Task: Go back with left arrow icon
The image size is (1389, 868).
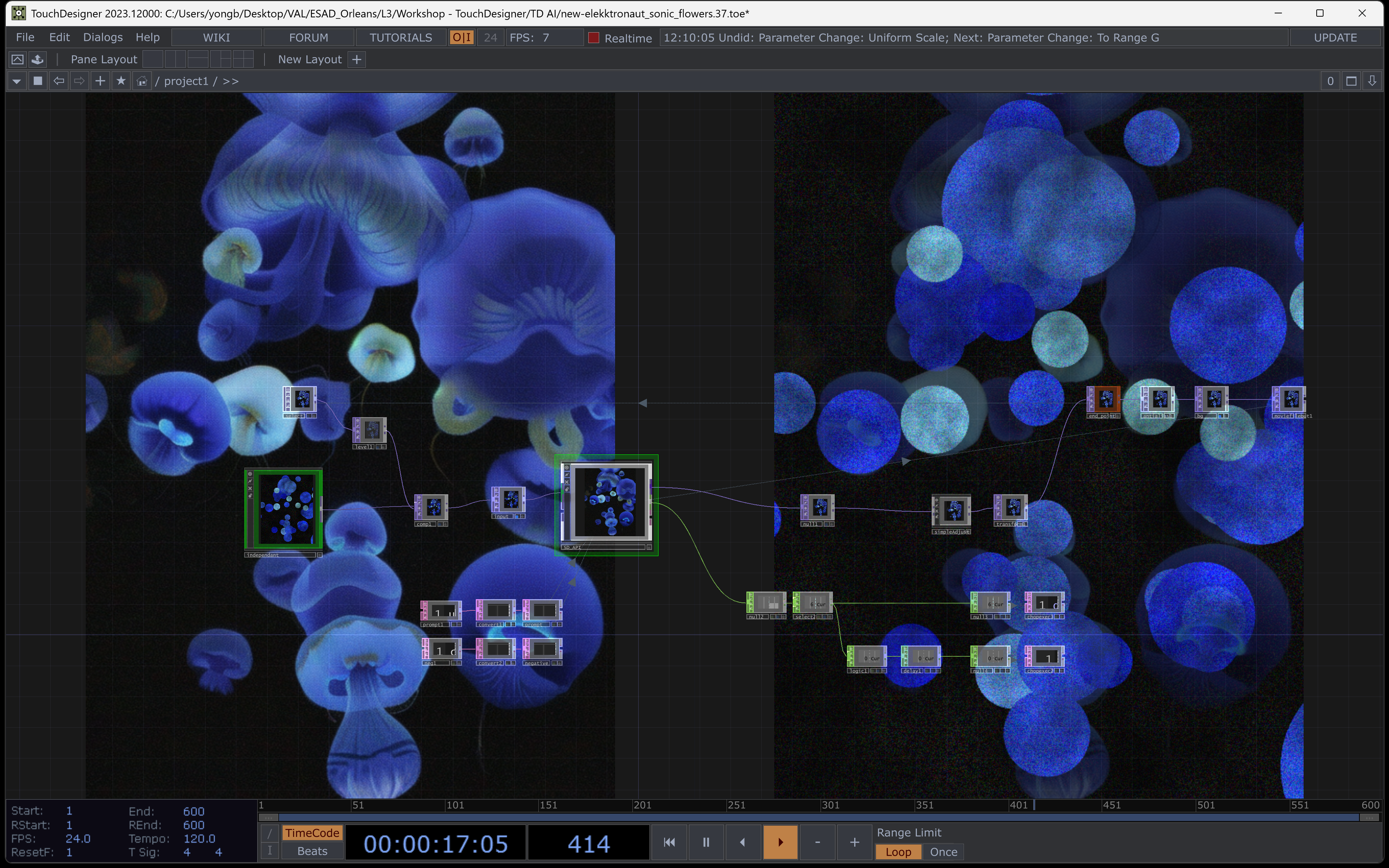Action: pyautogui.click(x=59, y=81)
